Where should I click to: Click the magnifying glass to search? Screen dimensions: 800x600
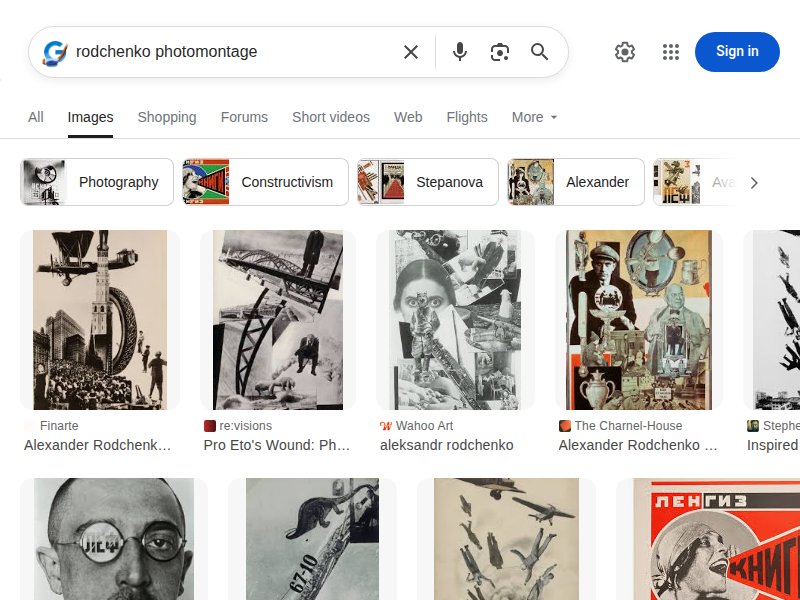point(540,51)
